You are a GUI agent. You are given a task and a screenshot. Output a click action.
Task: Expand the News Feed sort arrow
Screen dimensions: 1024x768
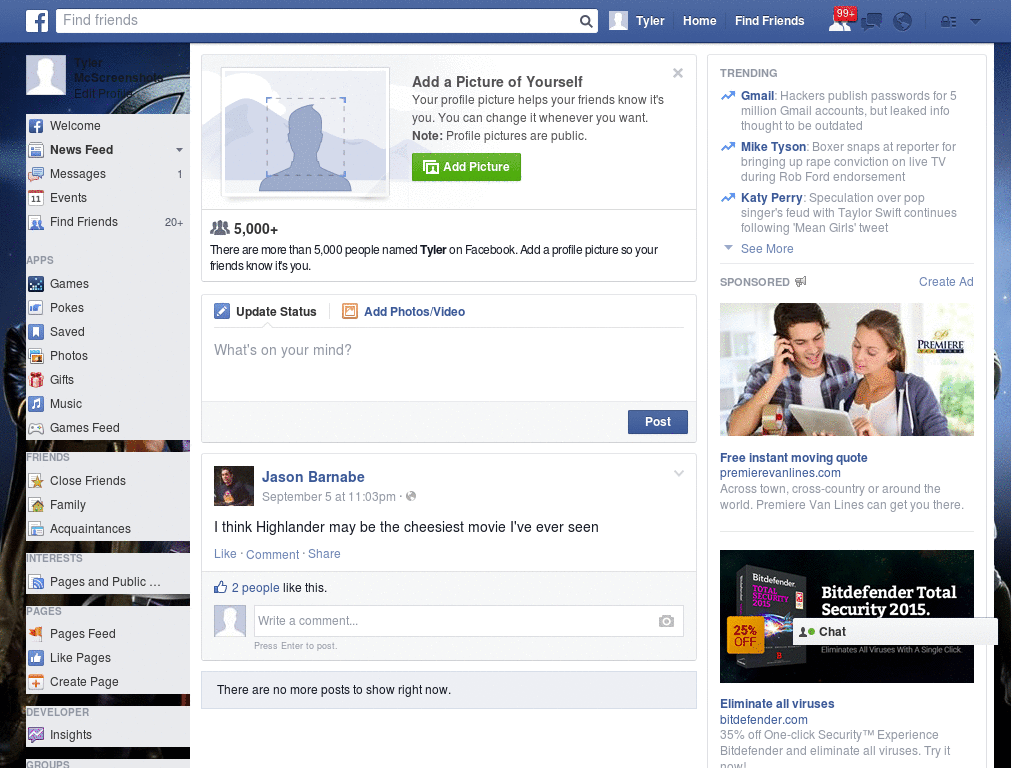coord(179,150)
